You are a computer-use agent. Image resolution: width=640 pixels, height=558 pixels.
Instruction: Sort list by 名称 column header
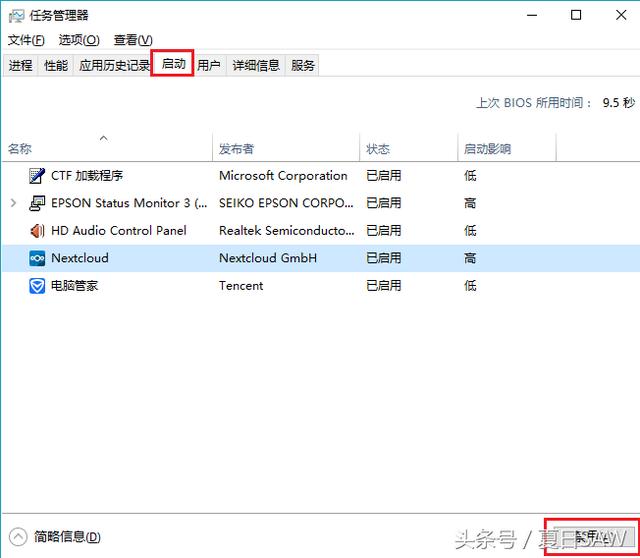coord(20,149)
